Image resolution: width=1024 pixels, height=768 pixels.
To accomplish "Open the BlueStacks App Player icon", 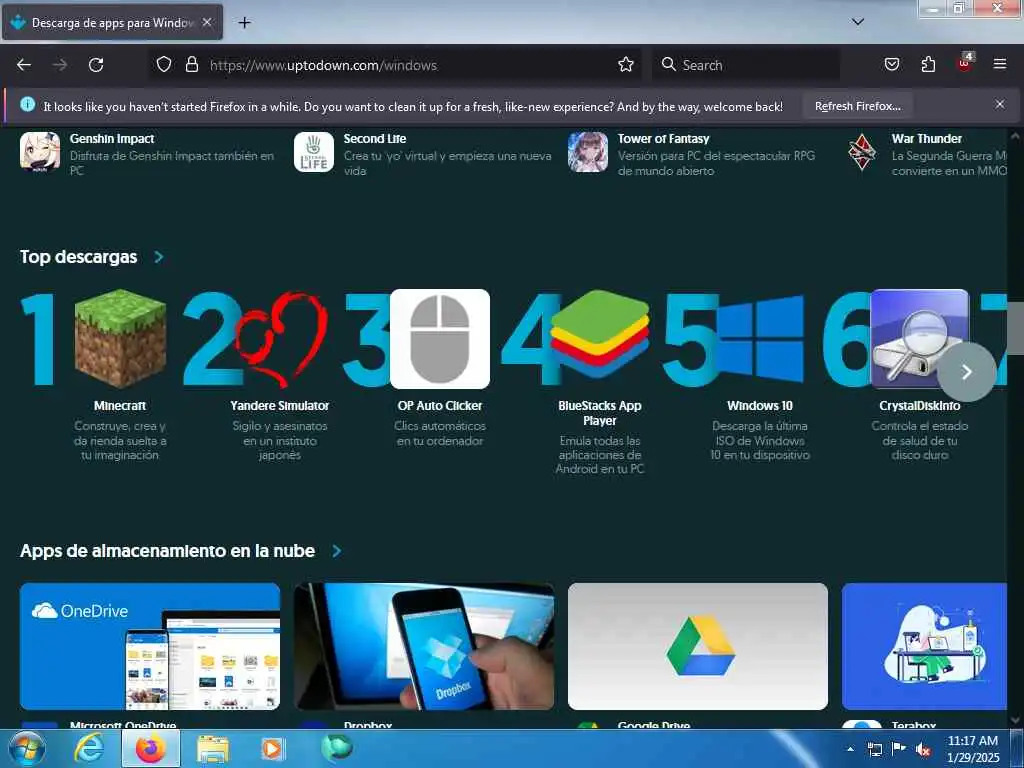I will click(x=600, y=334).
